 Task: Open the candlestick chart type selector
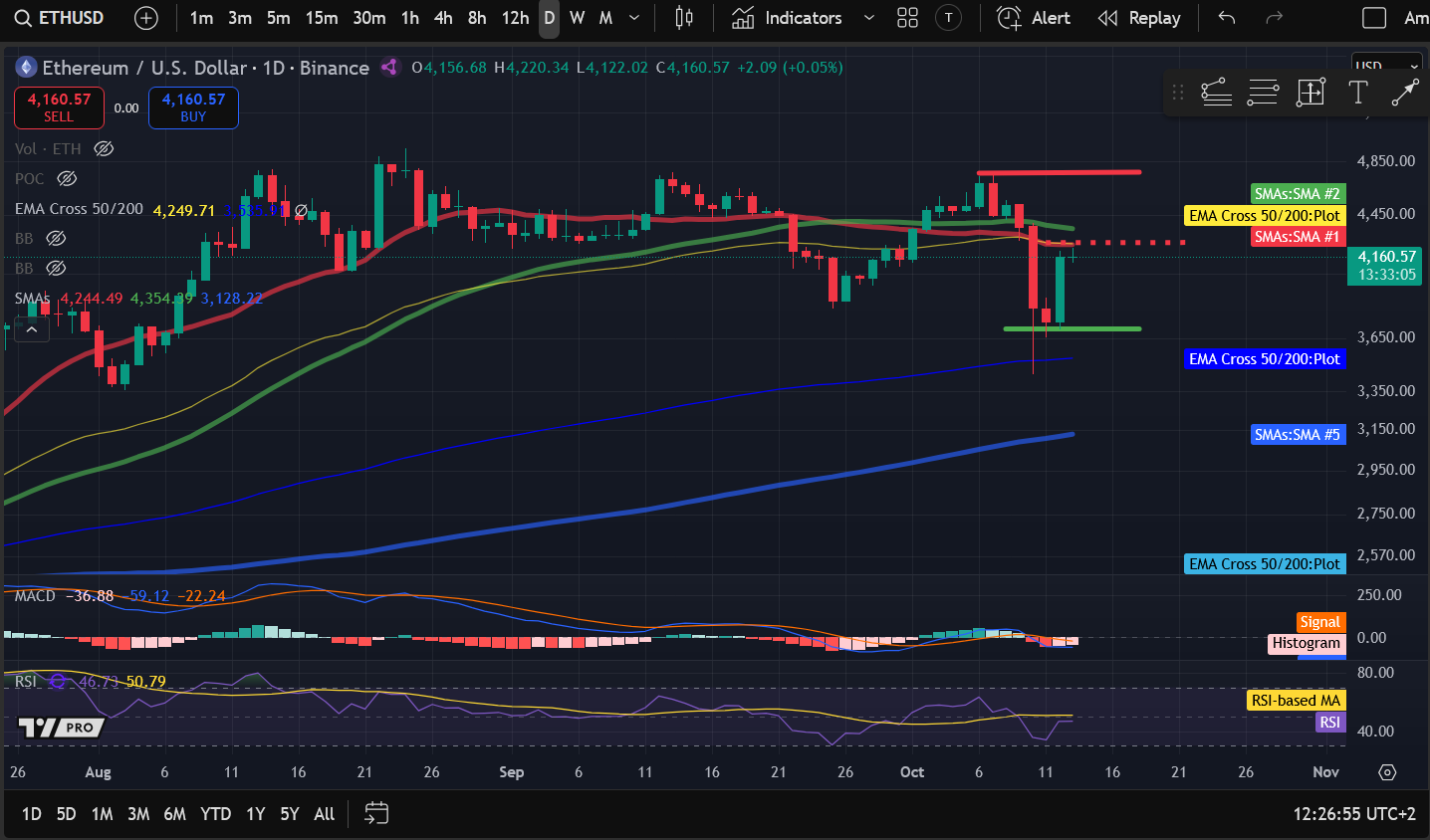click(x=684, y=18)
